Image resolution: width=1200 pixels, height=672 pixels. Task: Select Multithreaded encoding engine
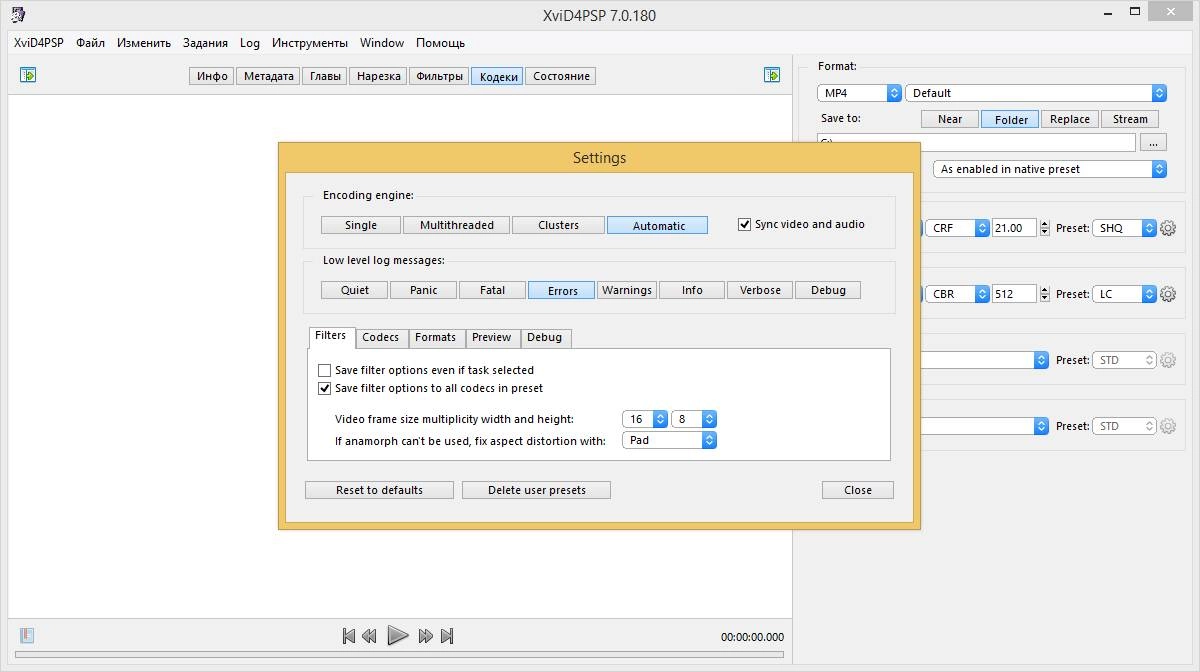tap(457, 225)
